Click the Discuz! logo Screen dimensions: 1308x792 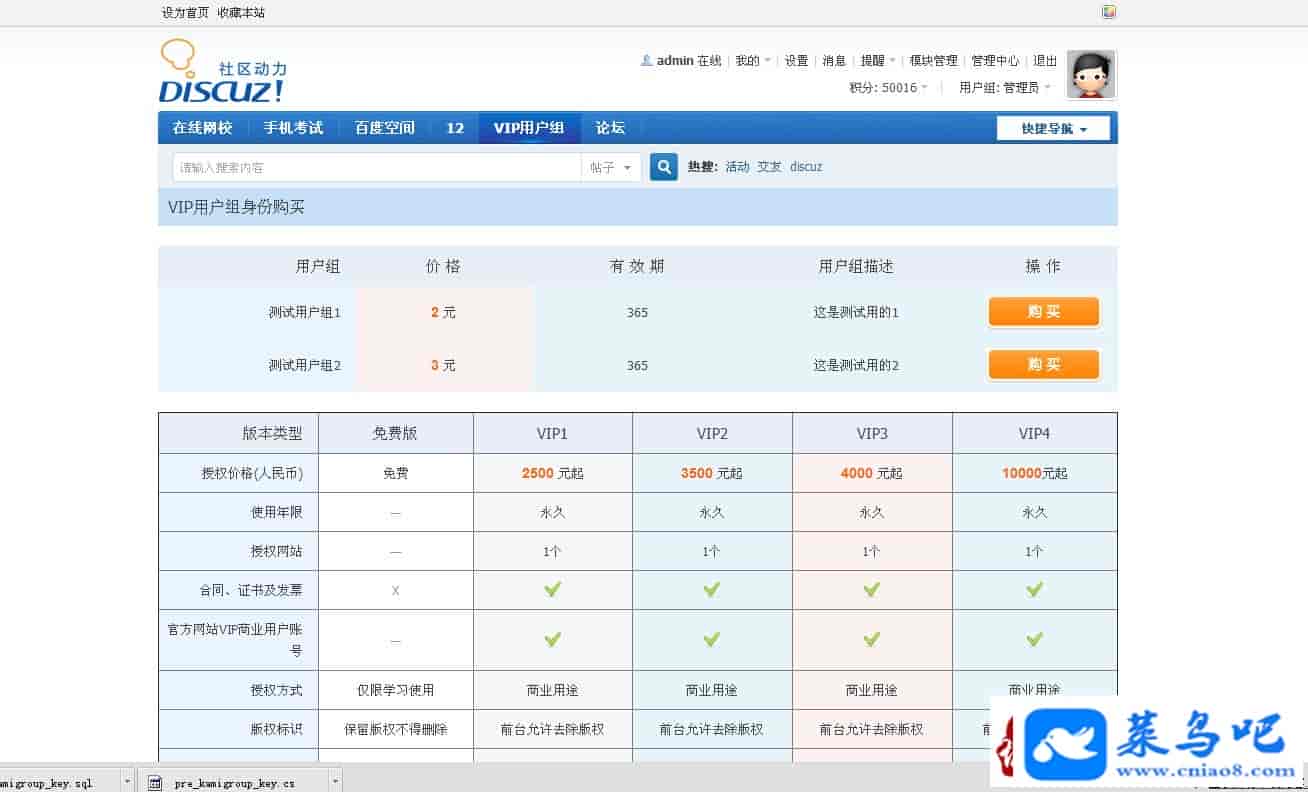pos(222,74)
